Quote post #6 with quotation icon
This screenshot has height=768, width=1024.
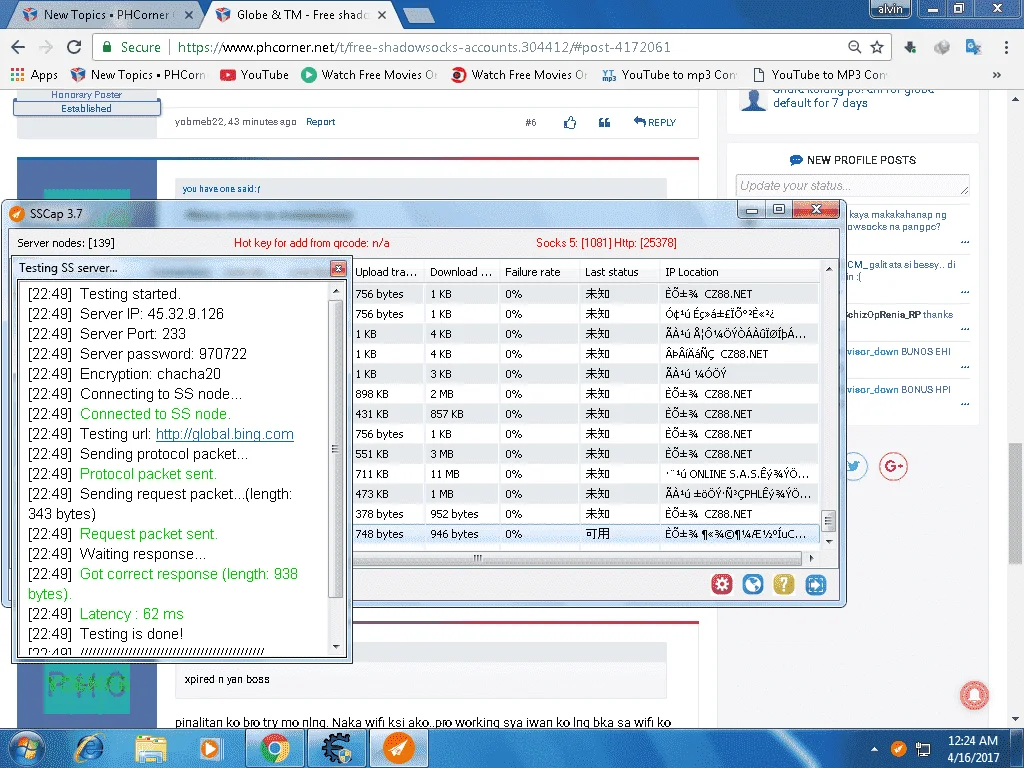[x=605, y=122]
